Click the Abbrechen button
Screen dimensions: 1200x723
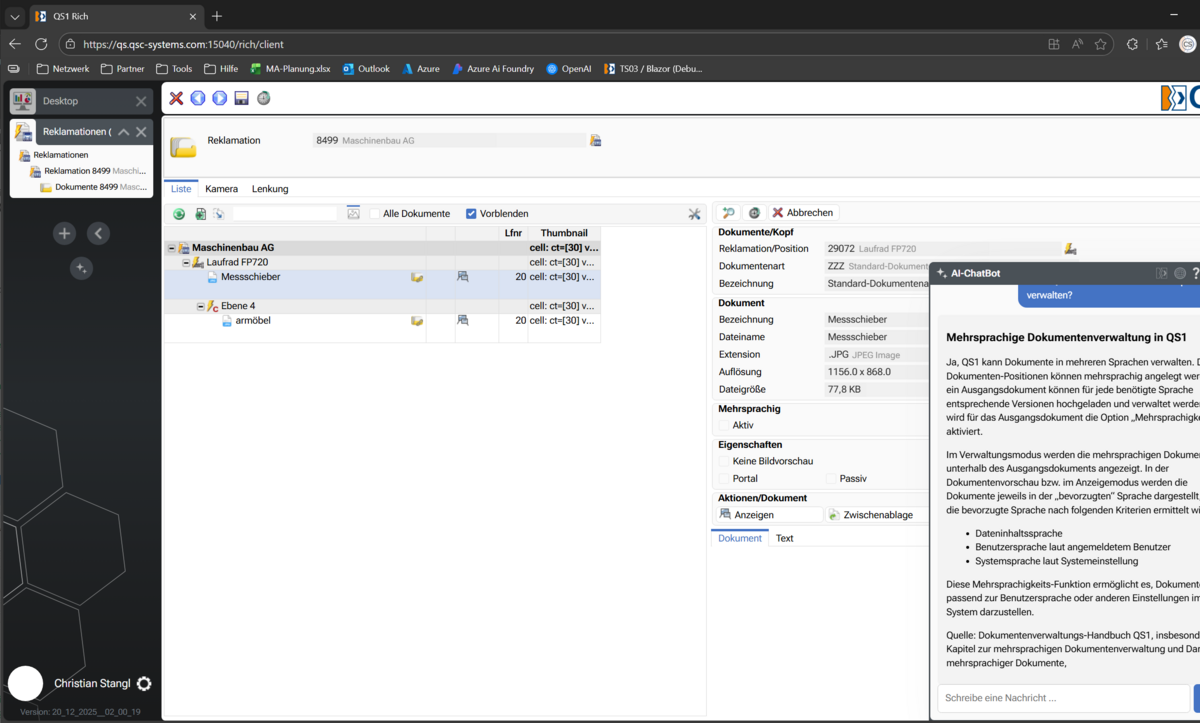(802, 213)
